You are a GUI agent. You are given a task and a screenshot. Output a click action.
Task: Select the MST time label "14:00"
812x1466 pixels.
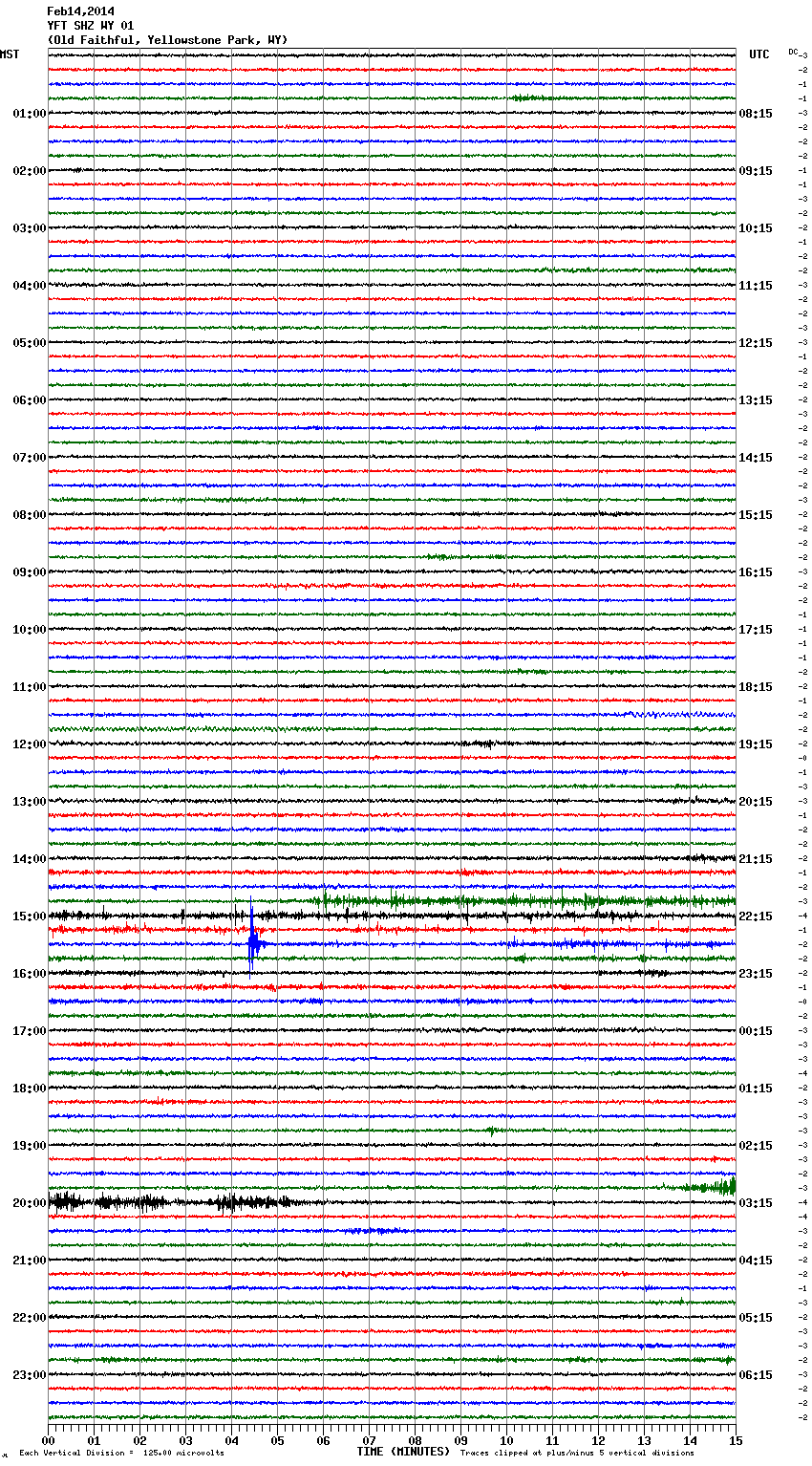point(29,859)
